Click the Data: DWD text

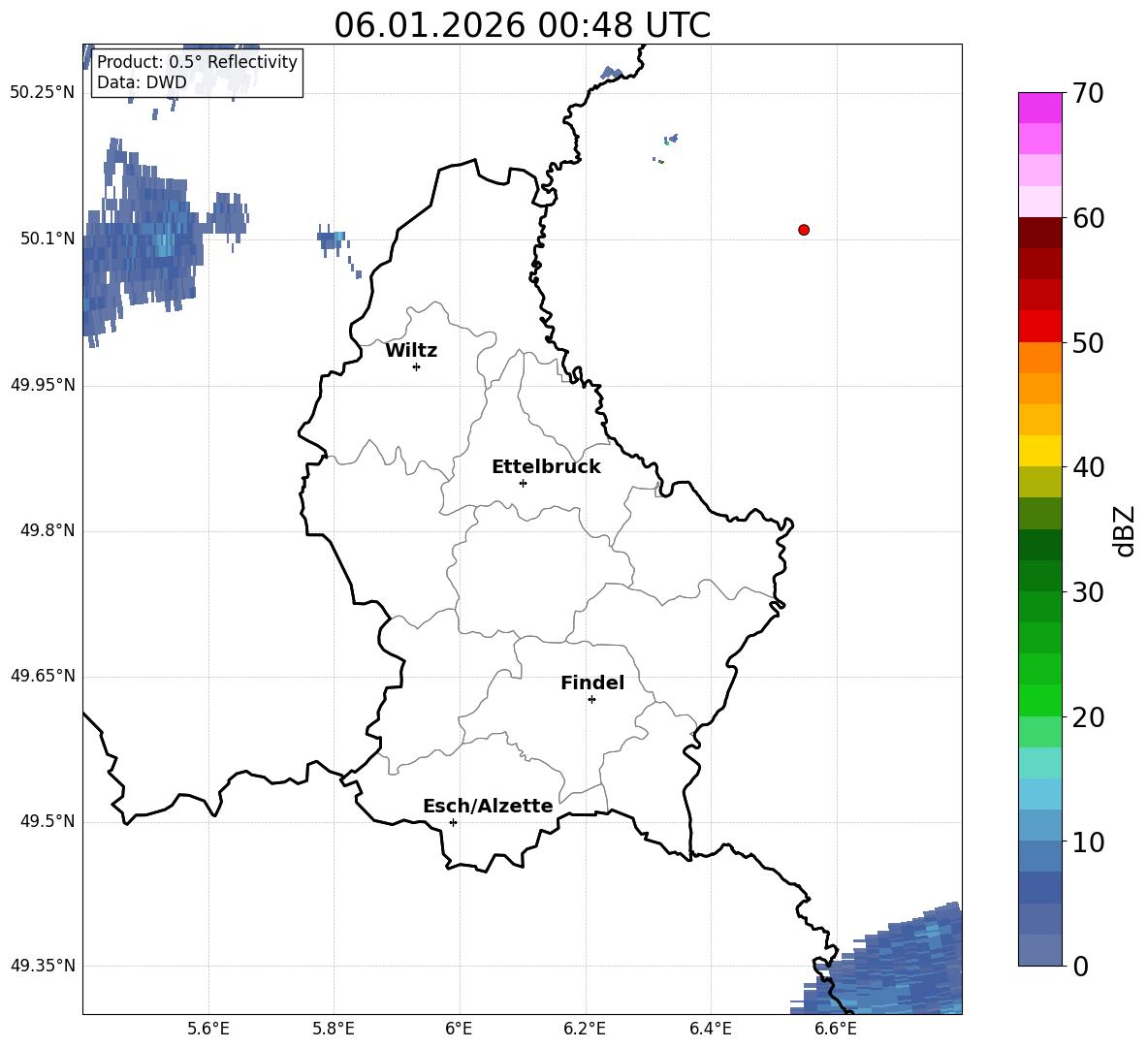142,82
